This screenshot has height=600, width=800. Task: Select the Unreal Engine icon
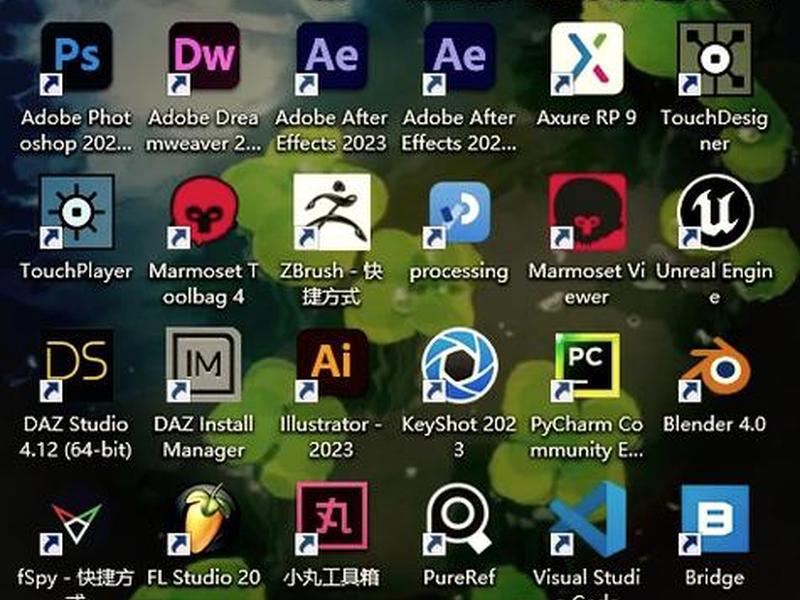pos(715,211)
